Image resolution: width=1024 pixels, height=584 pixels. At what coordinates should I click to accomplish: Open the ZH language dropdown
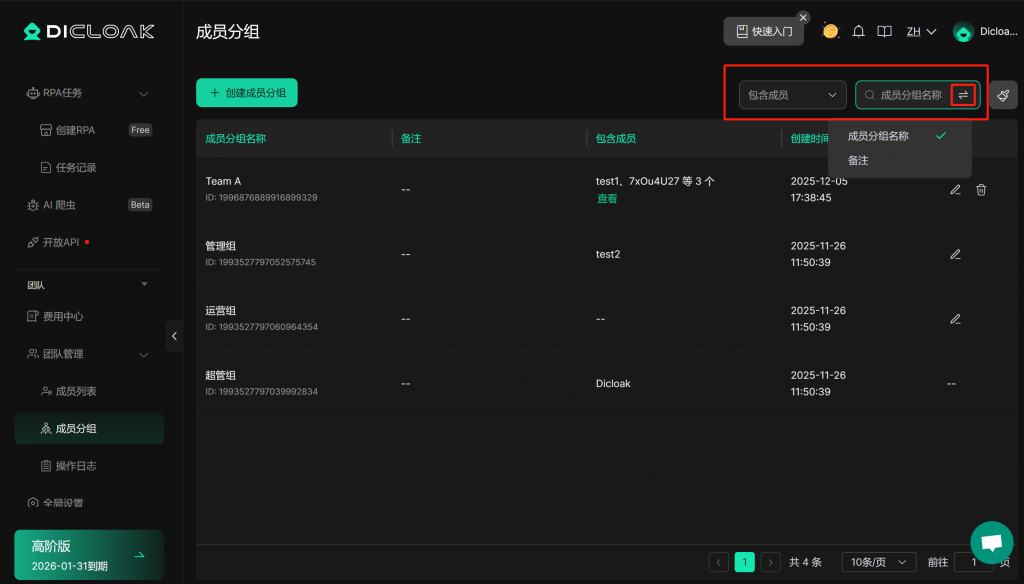(x=921, y=32)
